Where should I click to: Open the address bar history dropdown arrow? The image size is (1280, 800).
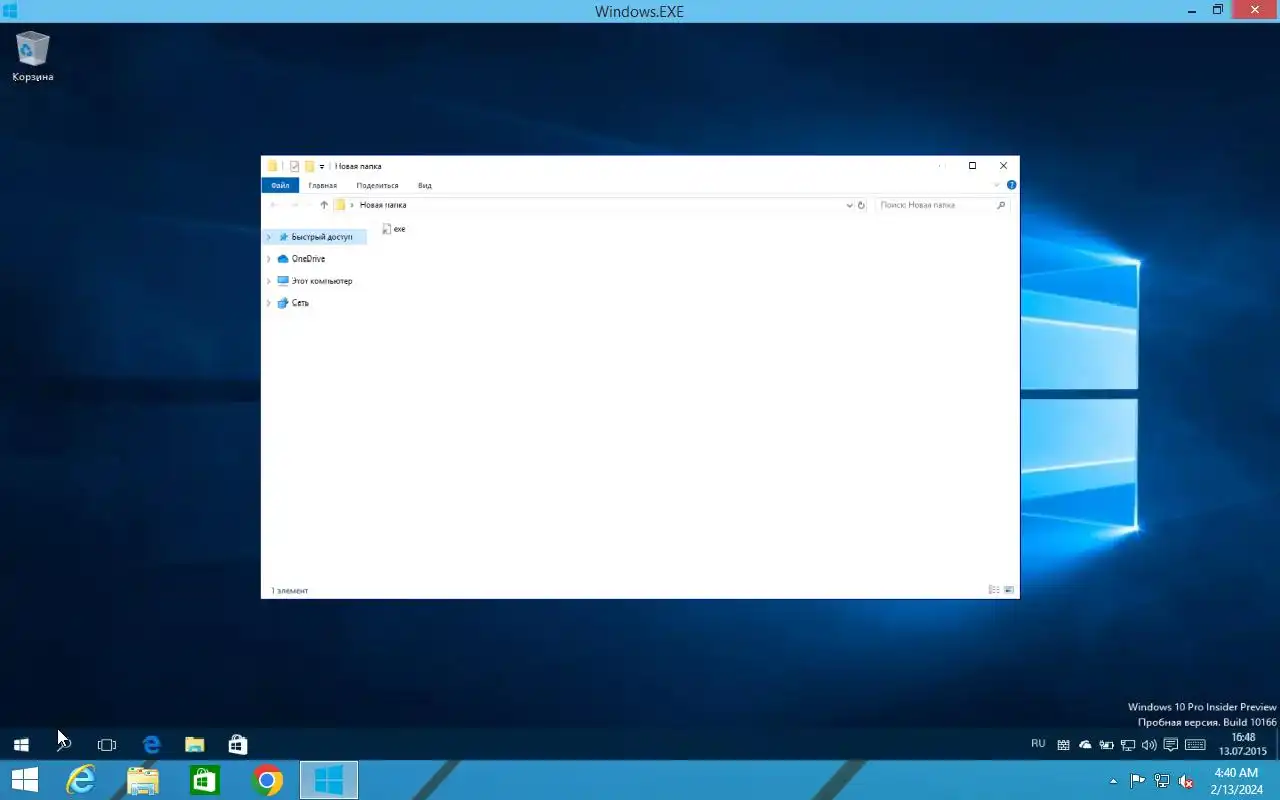click(x=849, y=205)
